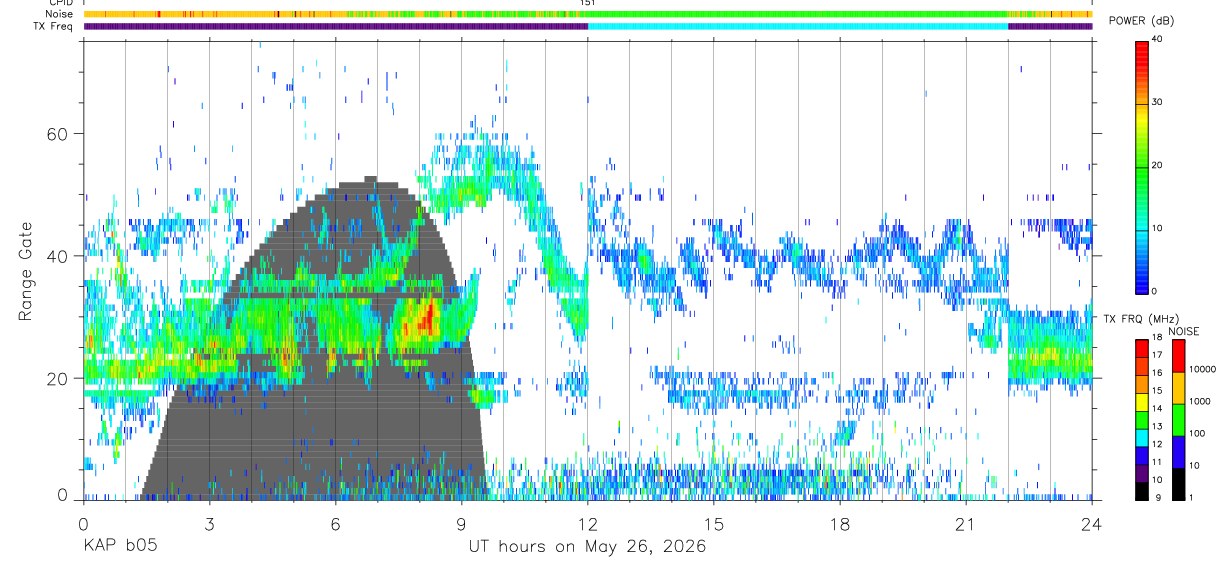
Task: Click the '60' tick on the Range Gate axis
Action: (59, 134)
